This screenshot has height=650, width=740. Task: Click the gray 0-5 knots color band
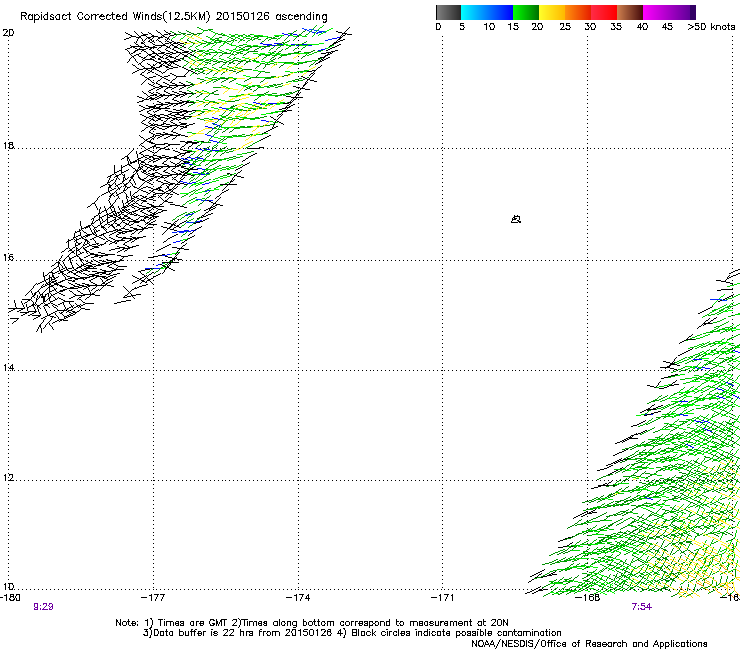tap(448, 12)
